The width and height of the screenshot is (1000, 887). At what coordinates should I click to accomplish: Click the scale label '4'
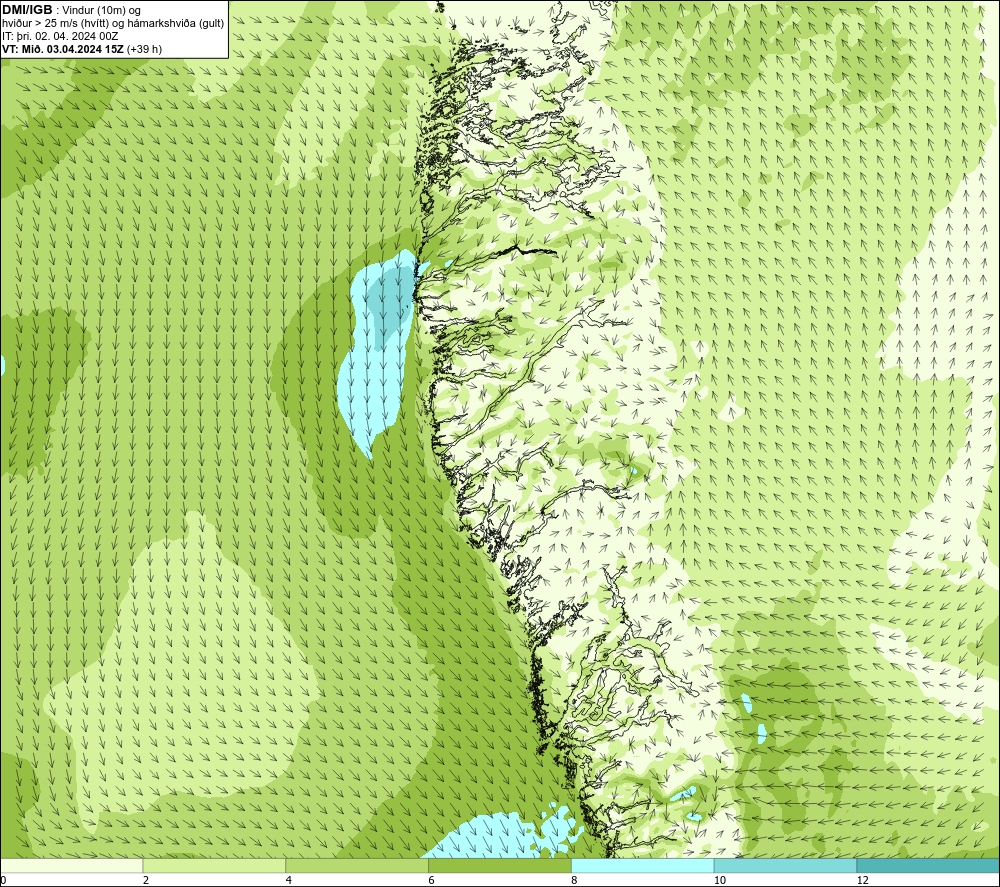(x=289, y=880)
